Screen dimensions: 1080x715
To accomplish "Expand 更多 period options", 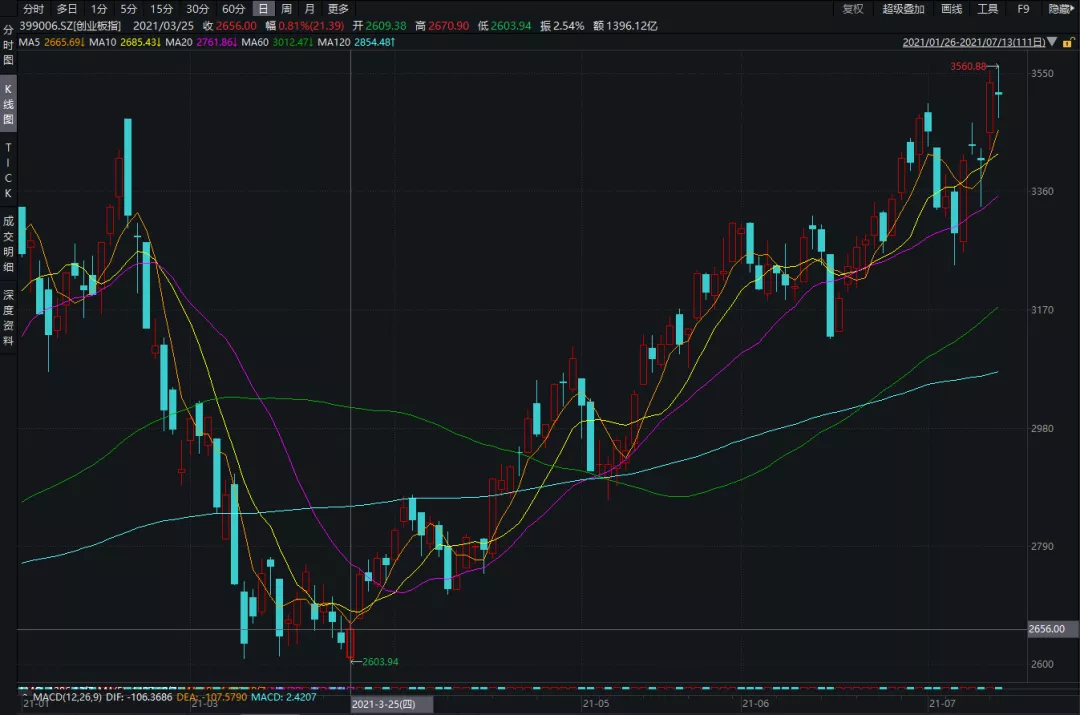I will tap(338, 9).
